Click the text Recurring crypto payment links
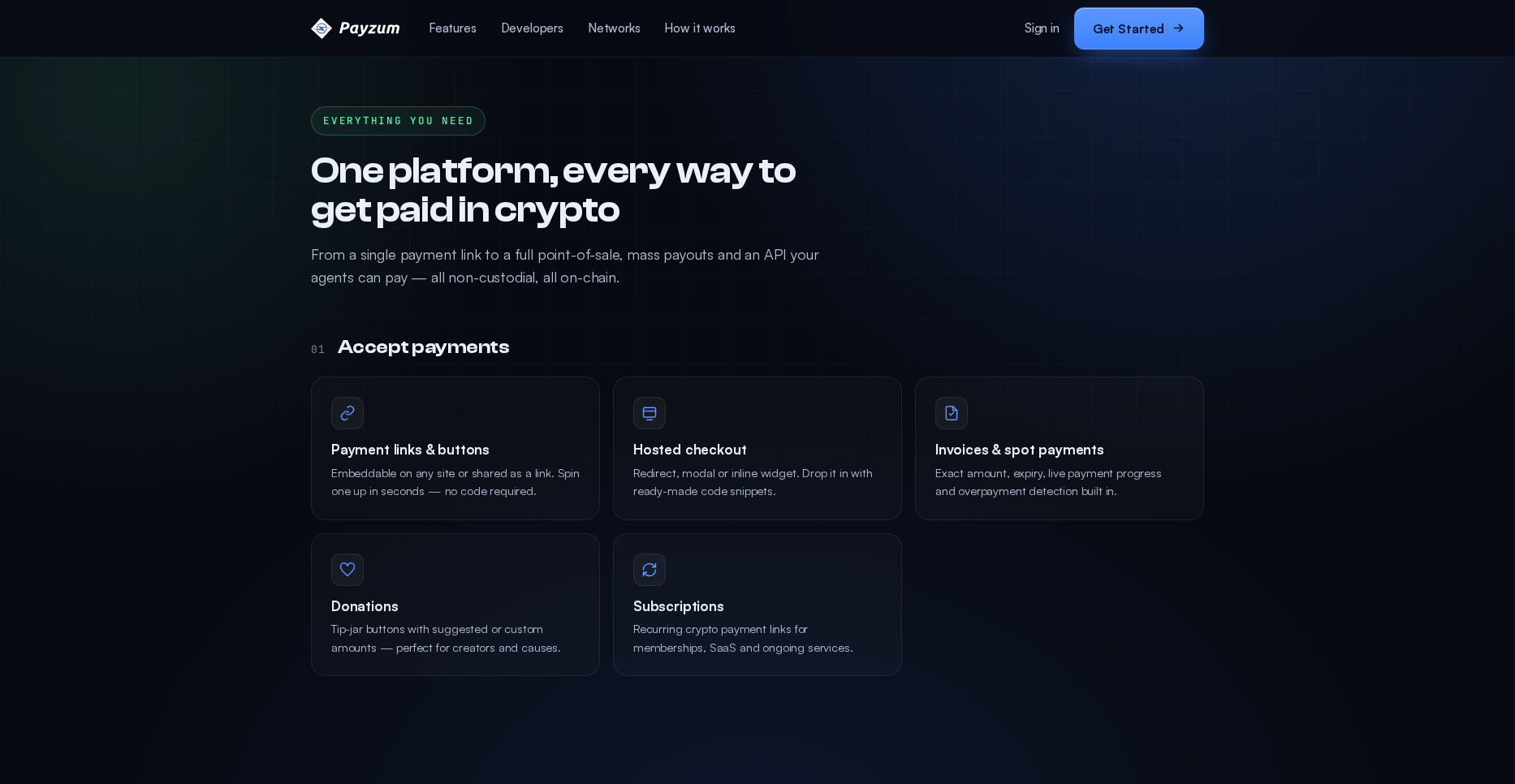Screen dimensions: 1515x784 pos(743,639)
